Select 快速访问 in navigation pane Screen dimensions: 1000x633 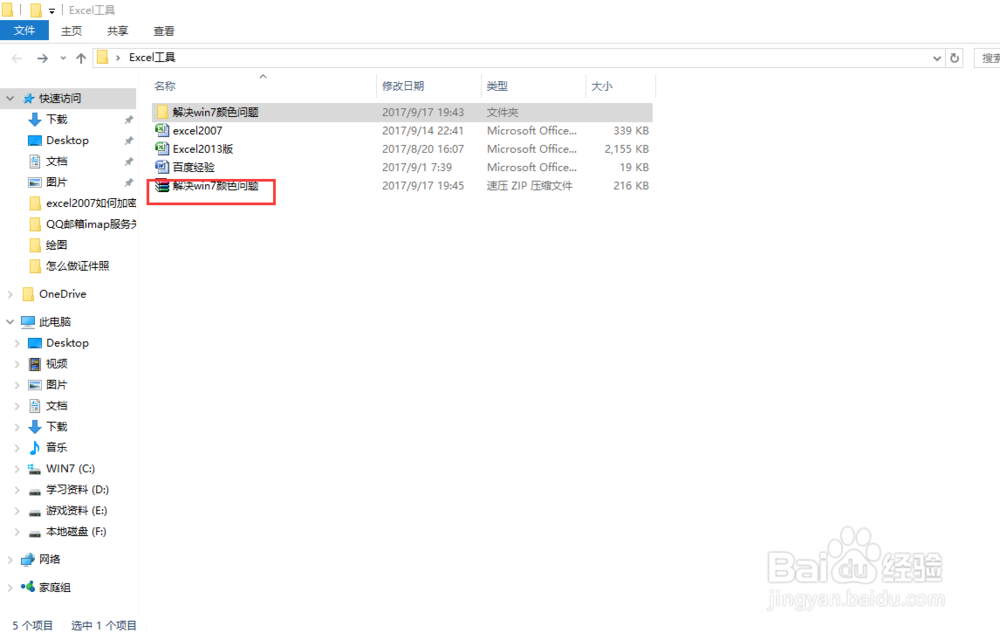60,98
